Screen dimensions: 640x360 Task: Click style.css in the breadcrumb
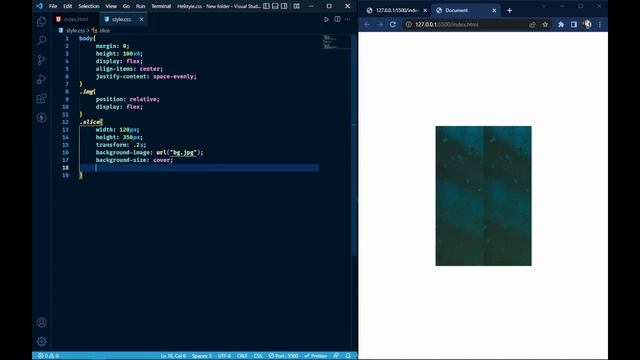pos(76,31)
